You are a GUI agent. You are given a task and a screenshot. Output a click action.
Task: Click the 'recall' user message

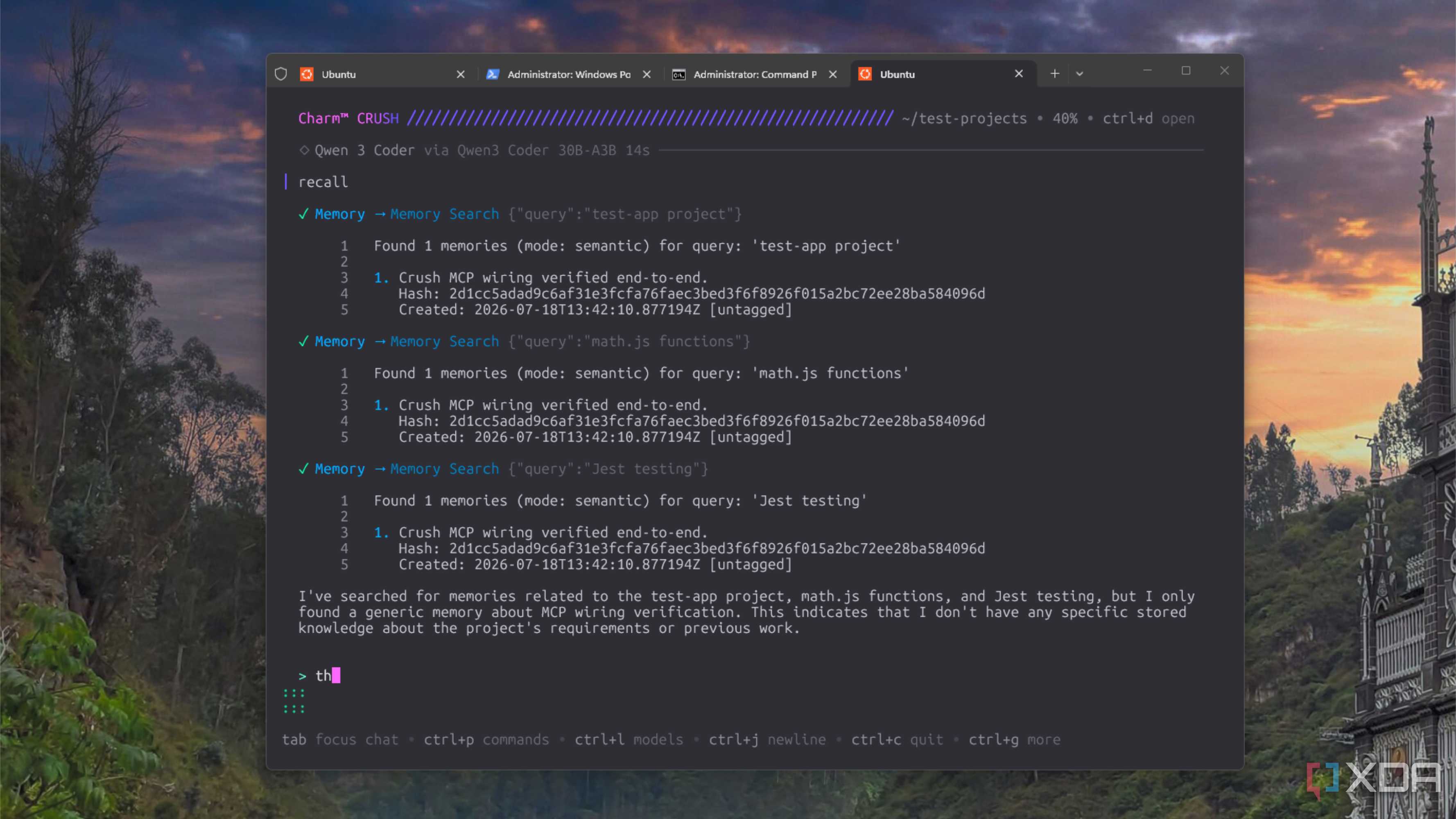click(x=323, y=182)
